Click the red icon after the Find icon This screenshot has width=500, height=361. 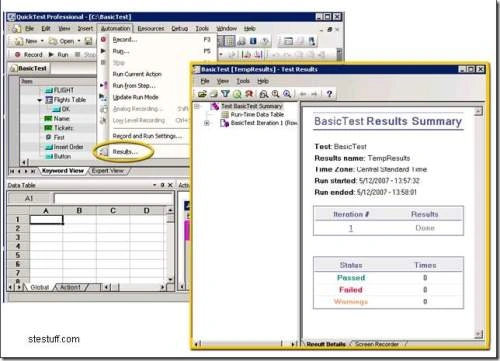[x=249, y=94]
